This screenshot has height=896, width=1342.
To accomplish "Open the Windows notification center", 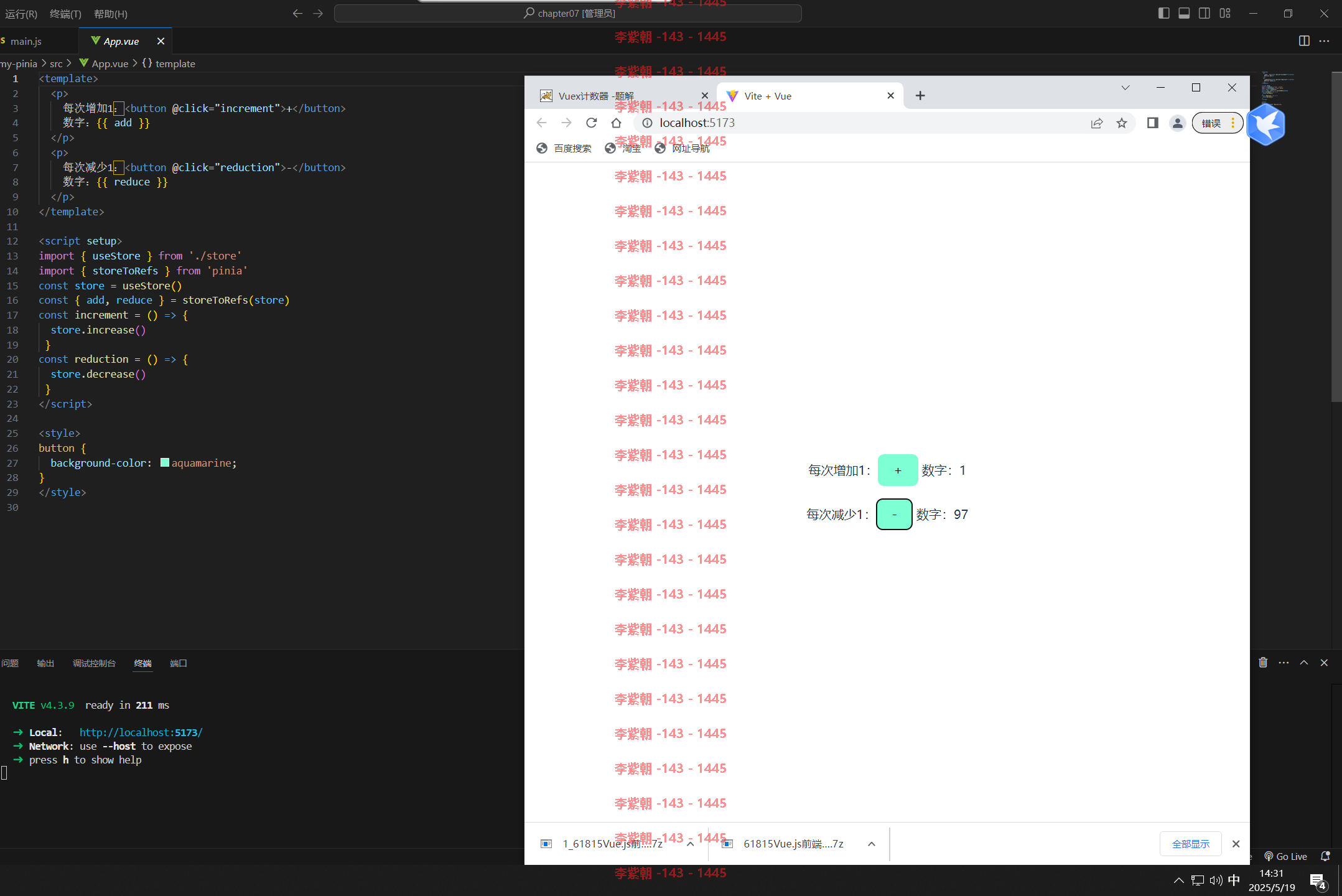I will click(x=1318, y=880).
